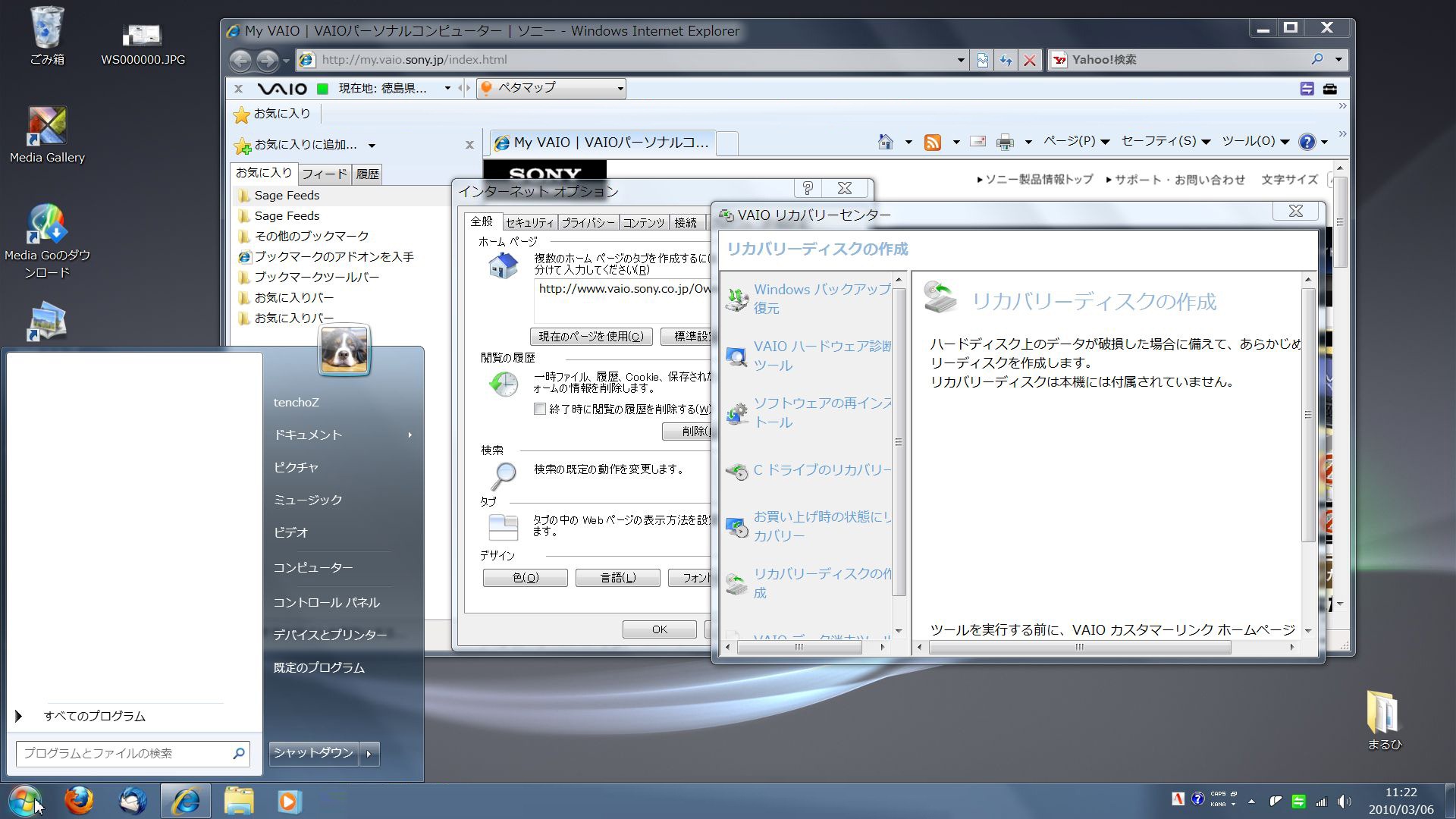Open Windows Media Player from taskbar
Viewport: 1456px width, 819px height.
(289, 801)
